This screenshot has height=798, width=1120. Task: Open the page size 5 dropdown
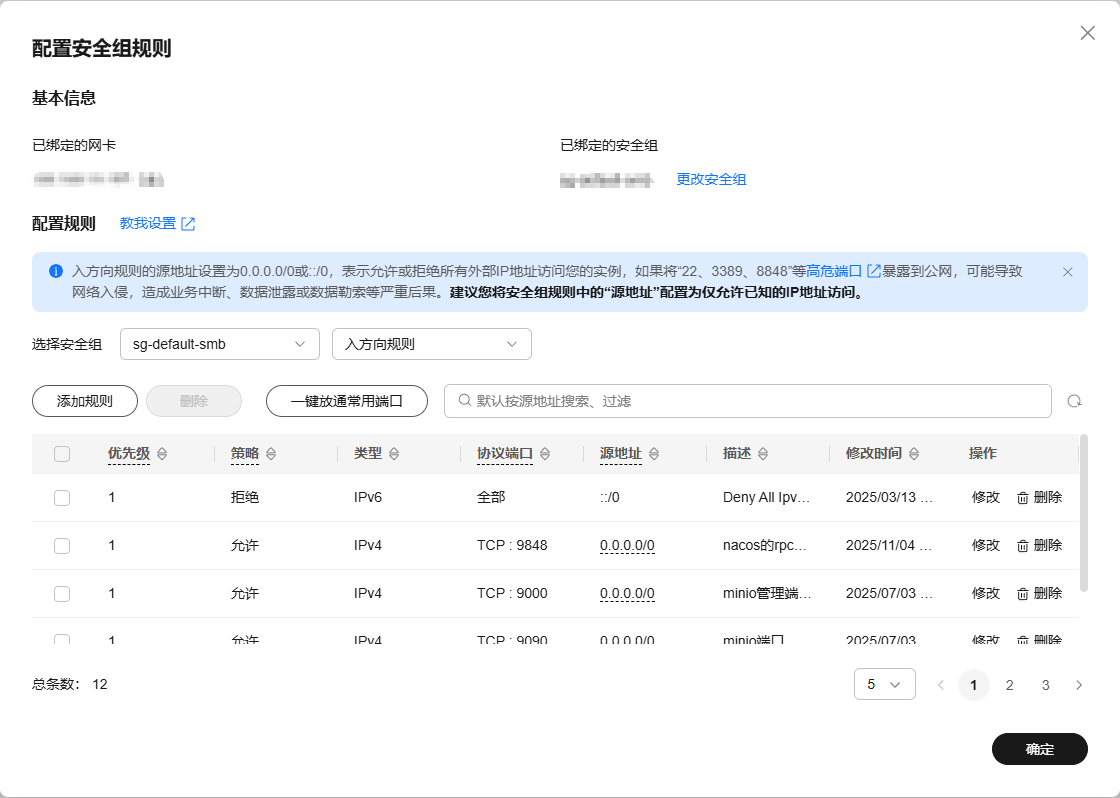[884, 684]
